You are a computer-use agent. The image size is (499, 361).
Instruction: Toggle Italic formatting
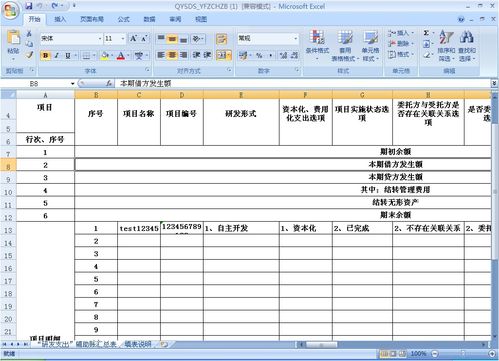click(56, 56)
